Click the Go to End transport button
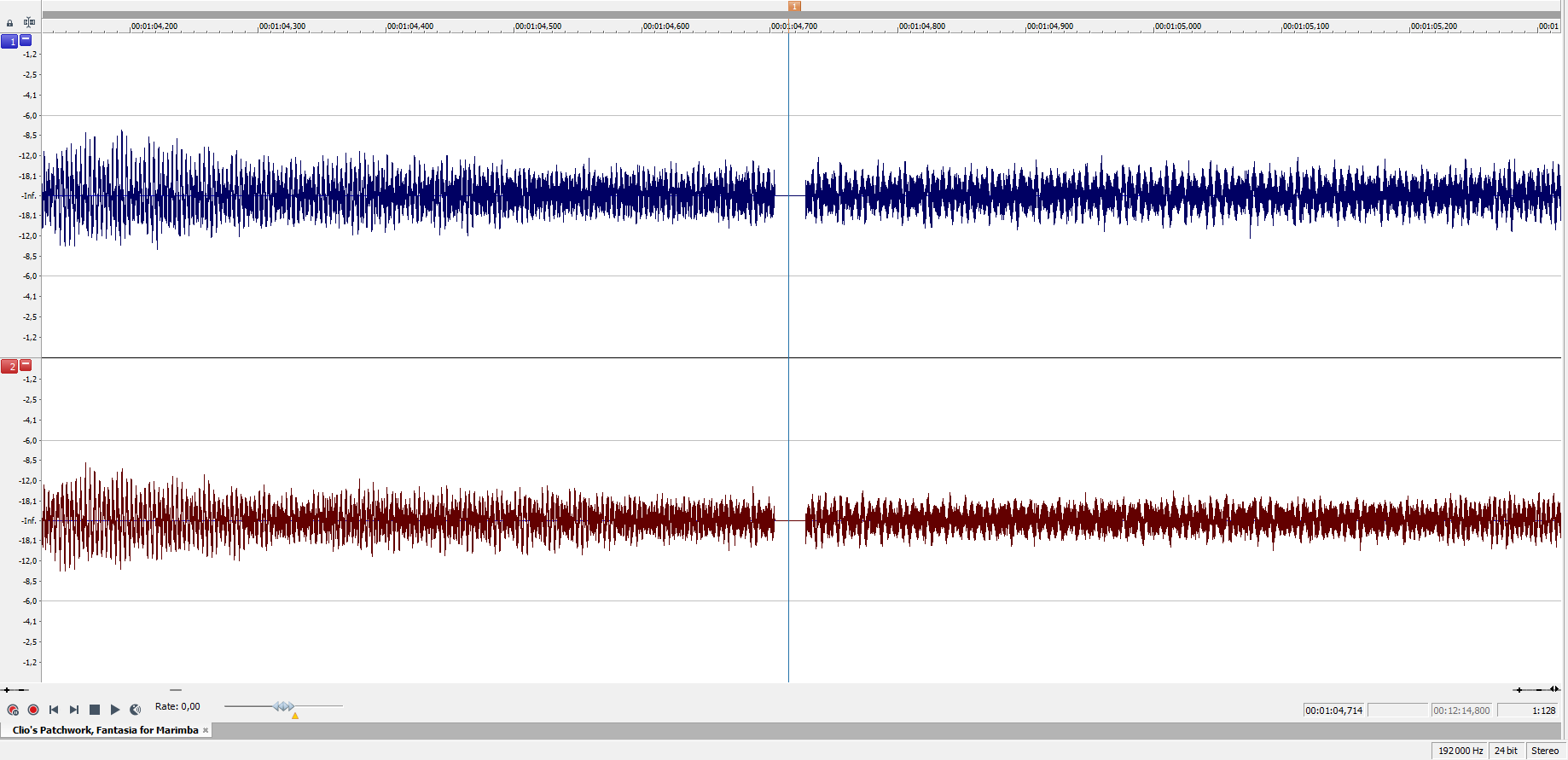Screen dimensions: 1568x760 point(74,710)
